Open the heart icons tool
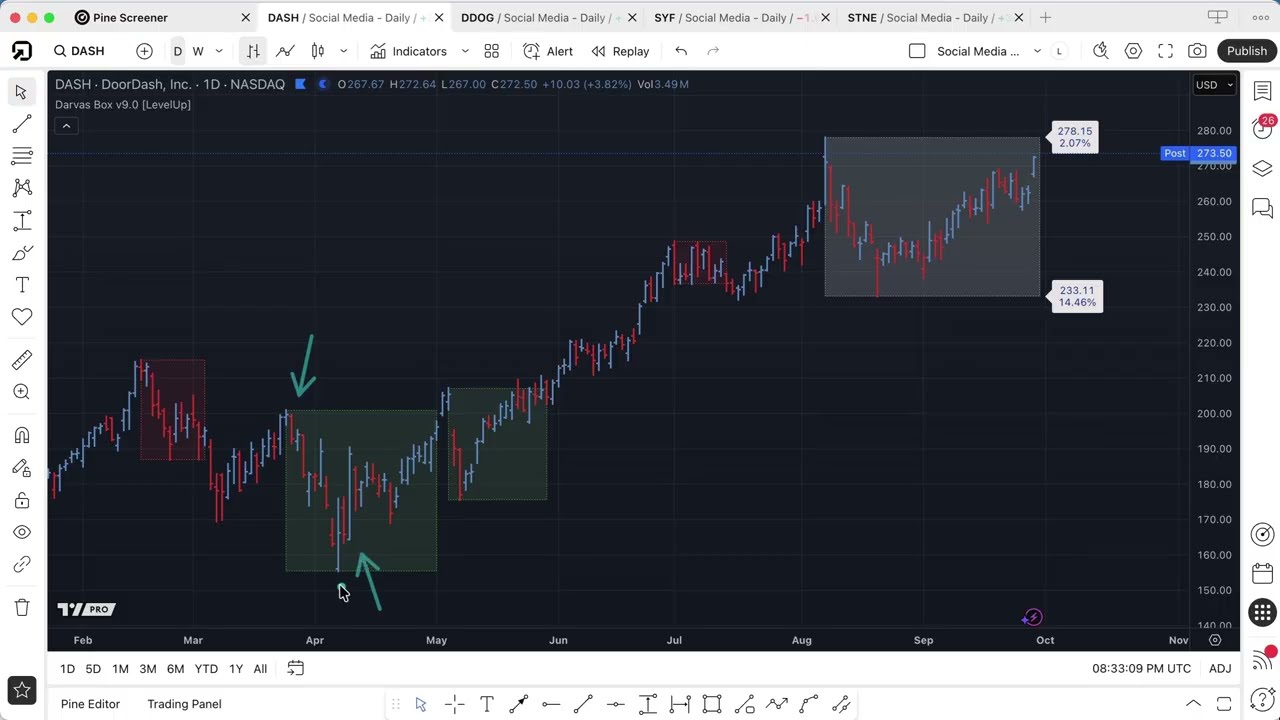 tap(21, 317)
